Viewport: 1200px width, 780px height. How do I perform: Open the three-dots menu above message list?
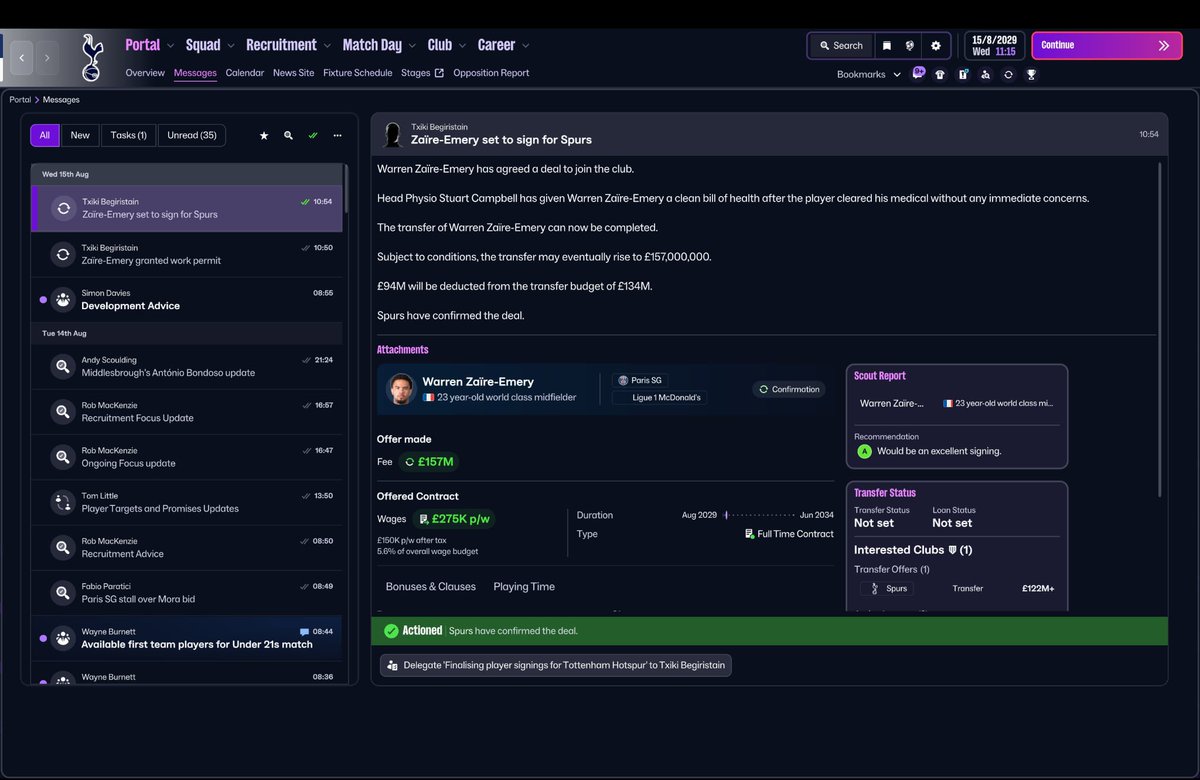pyautogui.click(x=338, y=135)
